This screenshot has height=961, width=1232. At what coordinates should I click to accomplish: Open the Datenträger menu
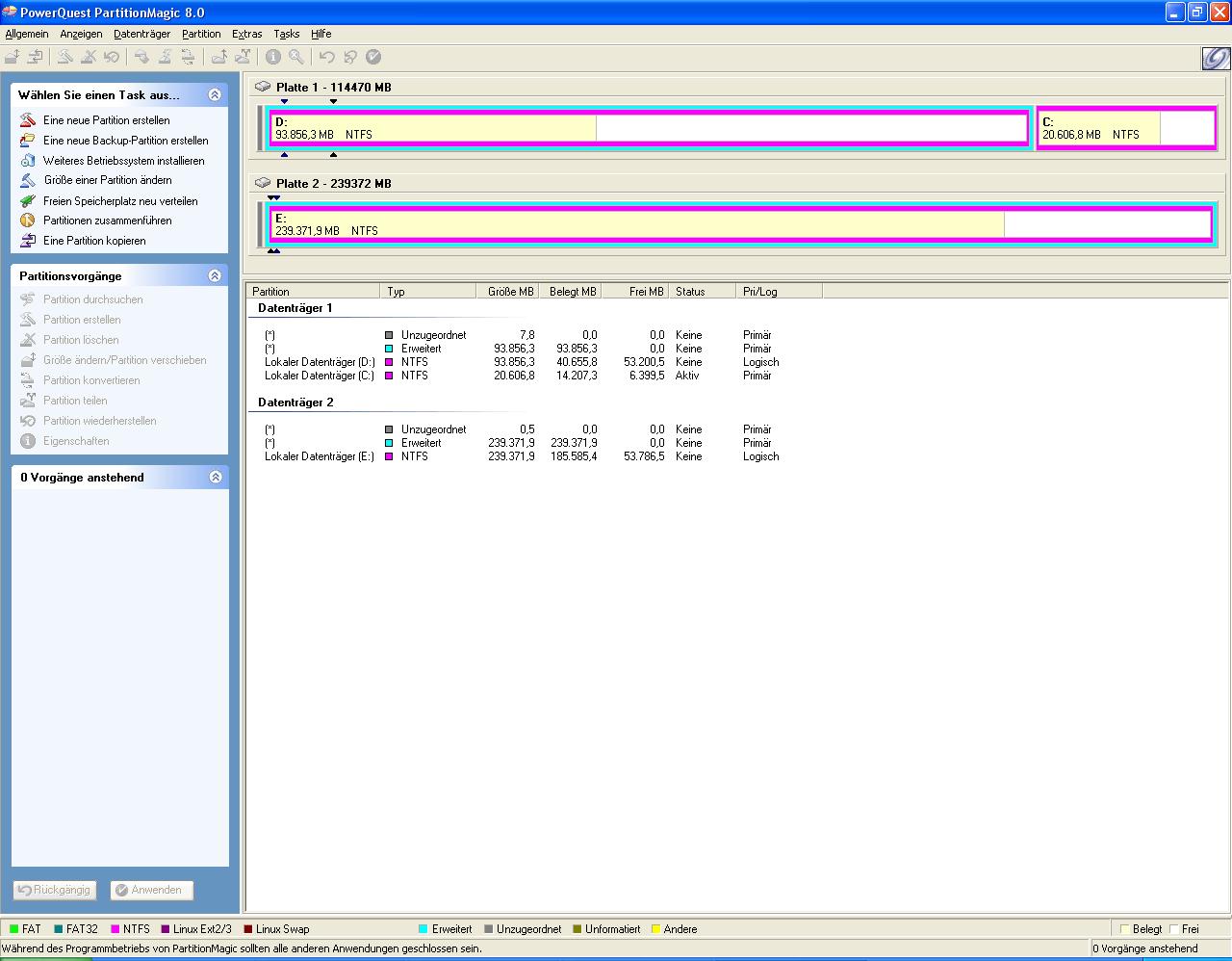[141, 34]
